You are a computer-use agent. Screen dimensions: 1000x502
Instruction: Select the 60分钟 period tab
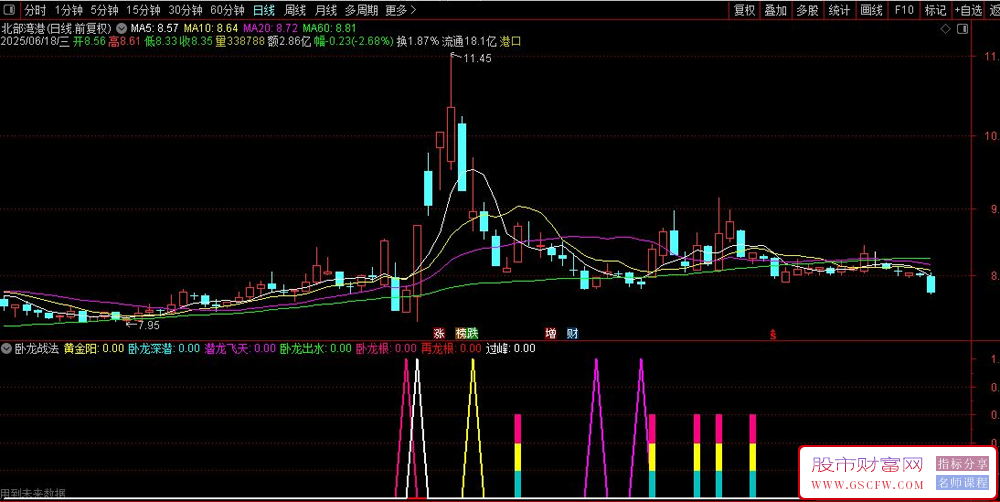click(228, 10)
